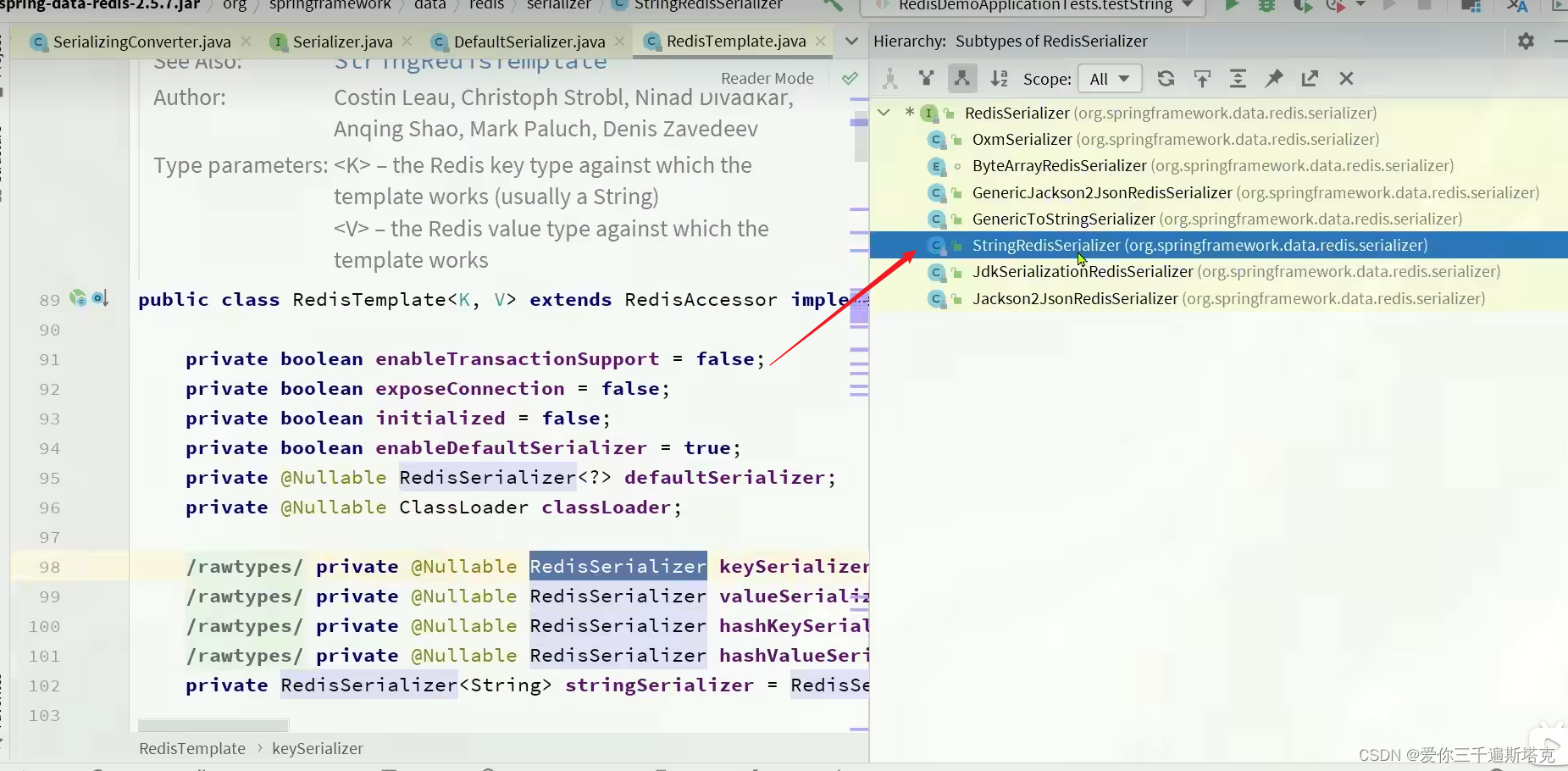Open hidden editor tabs chevron
Viewport: 1568px width, 771px height.
click(852, 41)
